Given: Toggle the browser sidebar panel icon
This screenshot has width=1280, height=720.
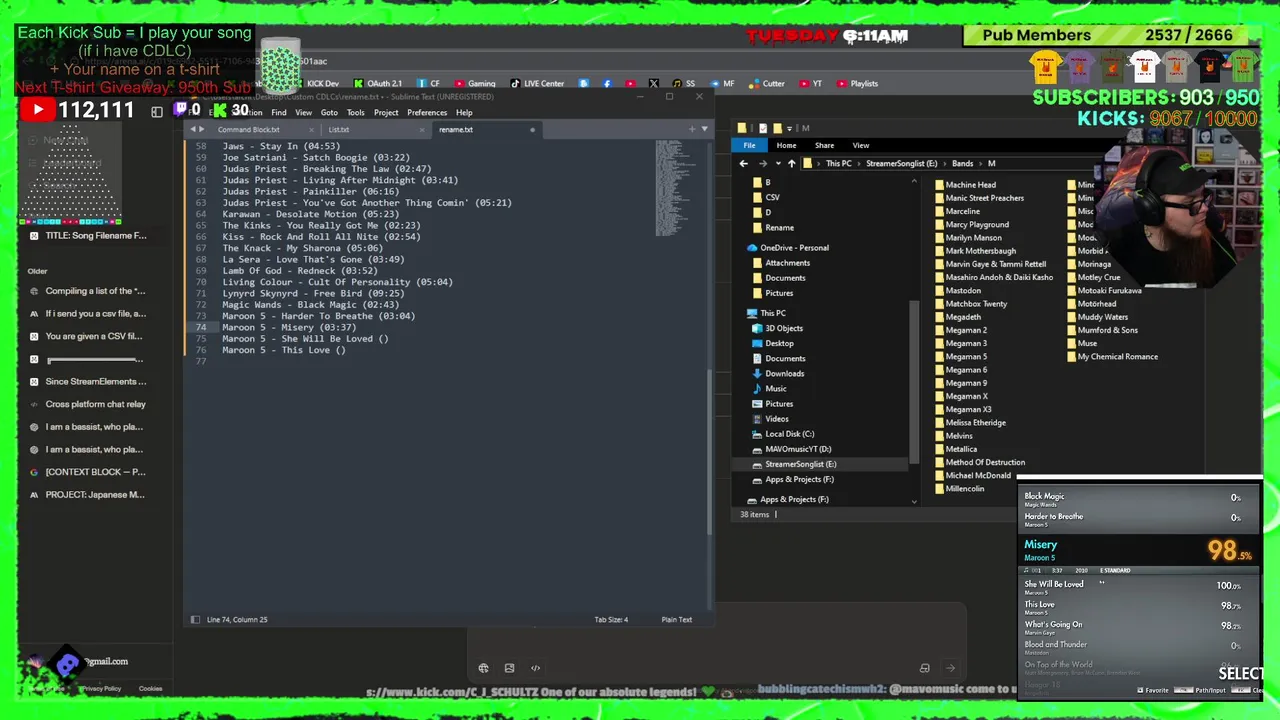Looking at the screenshot, I should 156,112.
